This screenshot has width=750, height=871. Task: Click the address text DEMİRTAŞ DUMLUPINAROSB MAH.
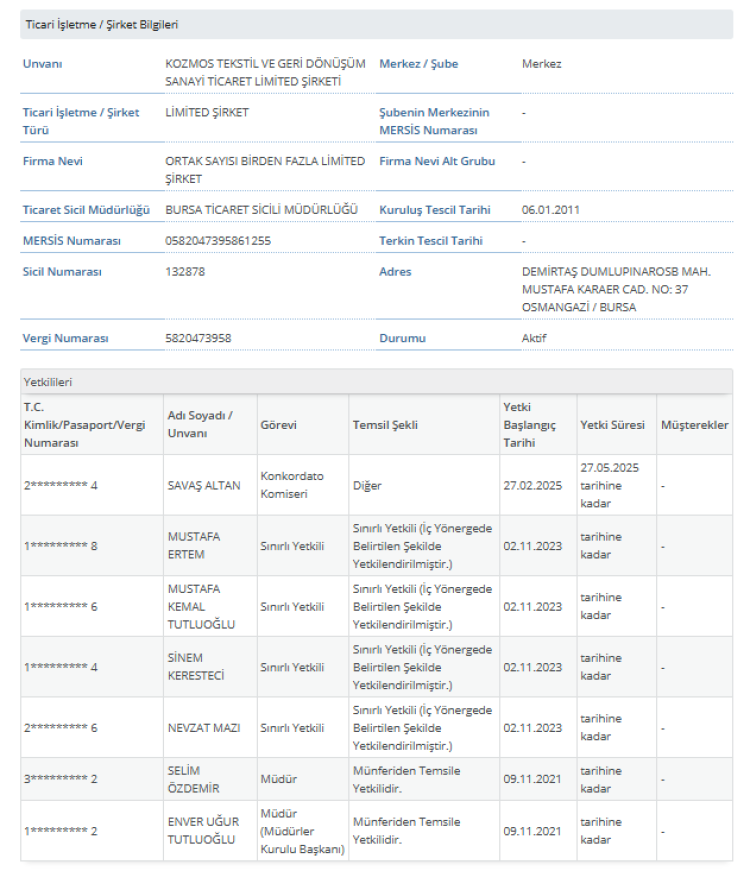614,272
